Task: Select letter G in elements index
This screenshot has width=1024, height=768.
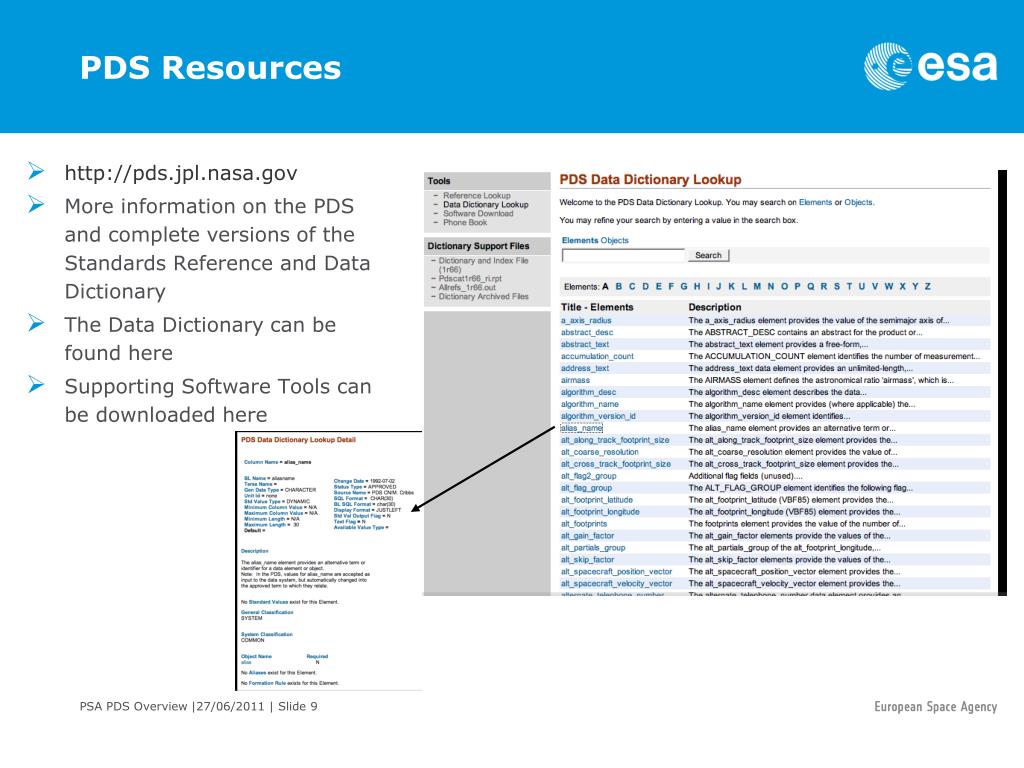Action: tap(684, 287)
